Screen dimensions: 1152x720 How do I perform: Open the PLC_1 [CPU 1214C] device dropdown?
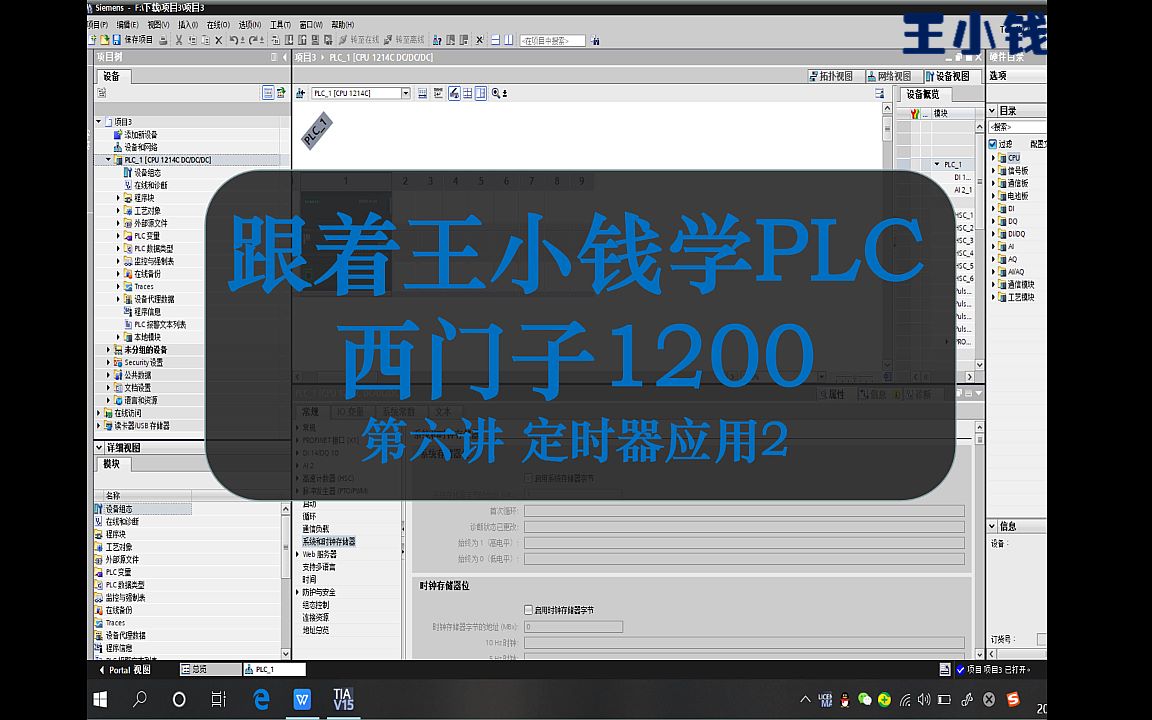pos(406,92)
